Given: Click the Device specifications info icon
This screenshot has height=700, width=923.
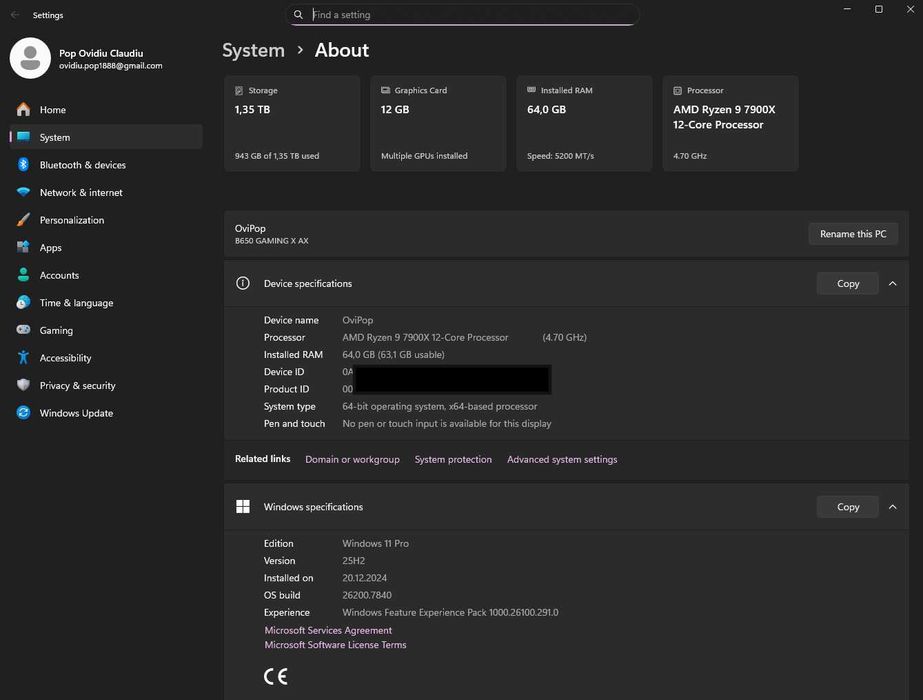Looking at the screenshot, I should (243, 283).
